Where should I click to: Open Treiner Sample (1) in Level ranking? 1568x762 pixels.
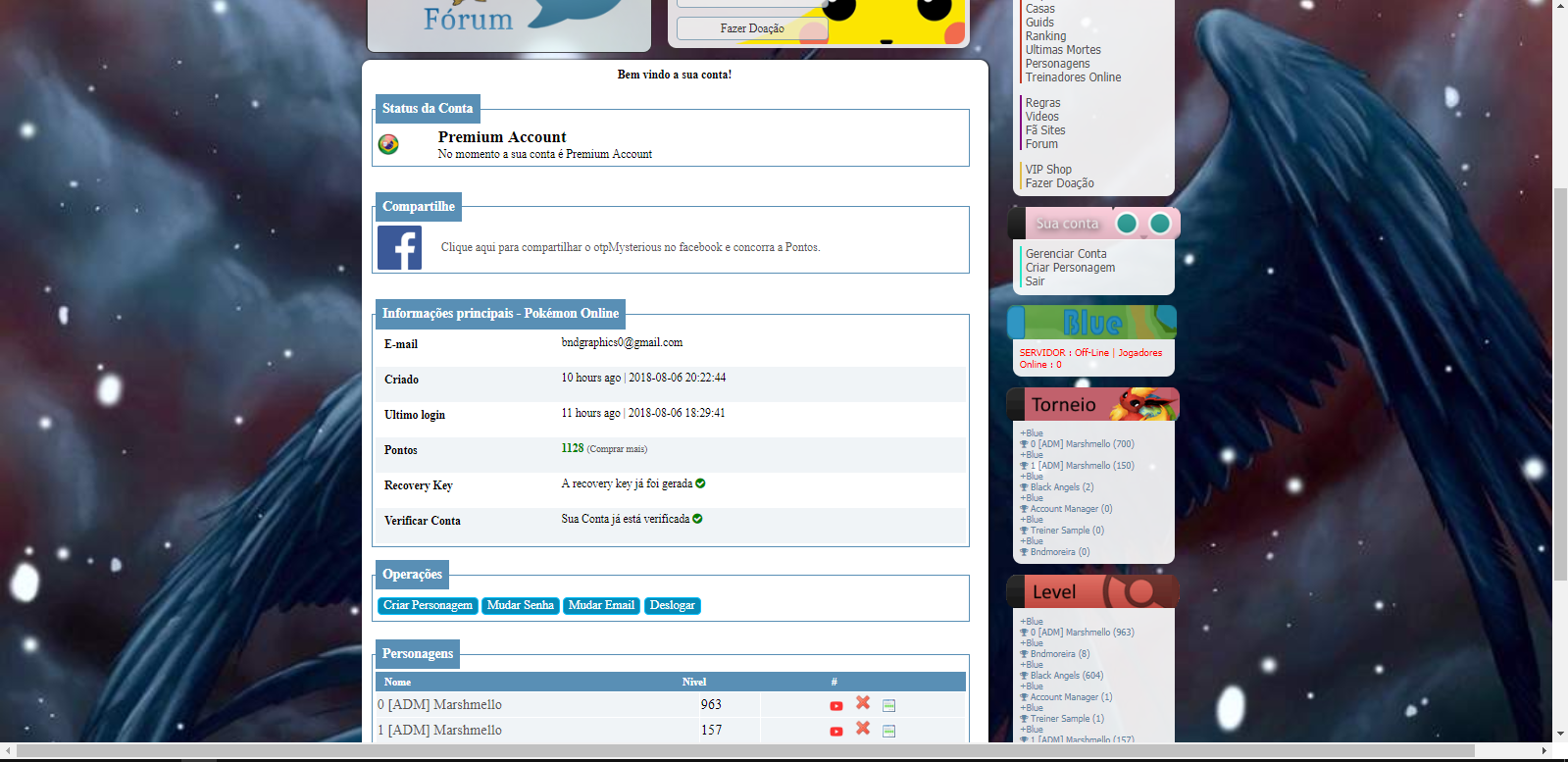pyautogui.click(x=1067, y=719)
